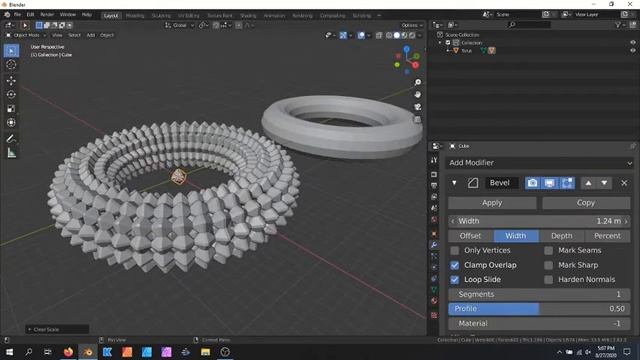Remove the Bevel modifier with X
Viewport: 640px width, 360px height.
point(624,183)
